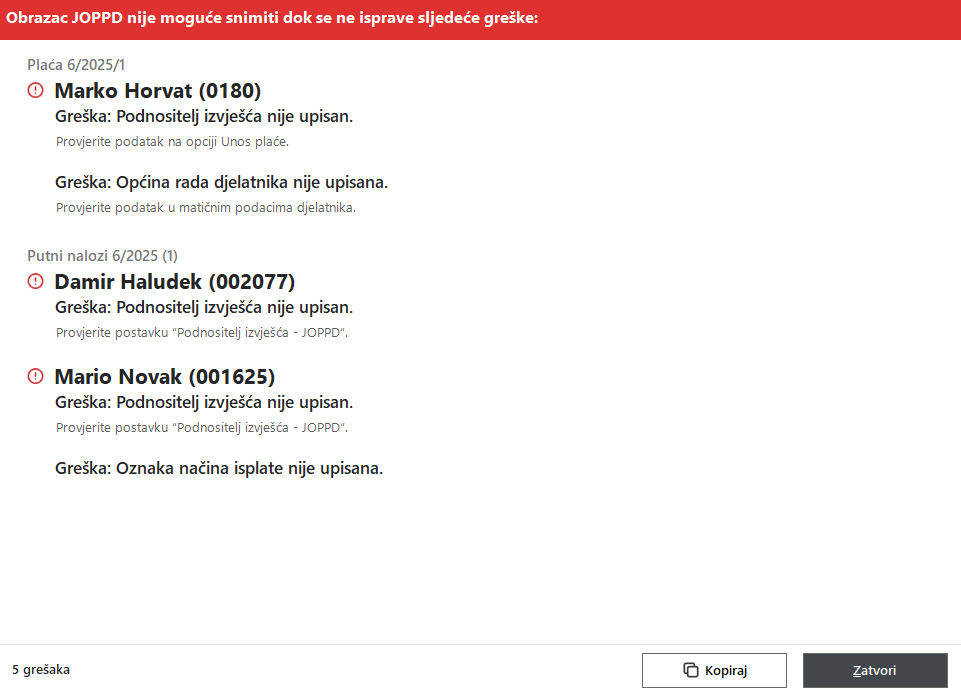
Task: Click the Plaća 6/2025/1 section label
Action: (76, 65)
